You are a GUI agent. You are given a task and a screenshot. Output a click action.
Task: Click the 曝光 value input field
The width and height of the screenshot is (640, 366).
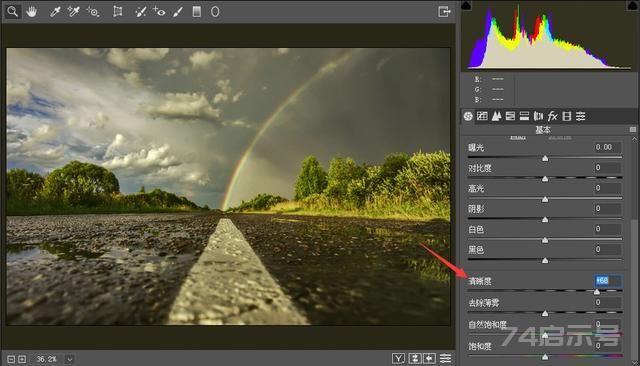pos(608,147)
